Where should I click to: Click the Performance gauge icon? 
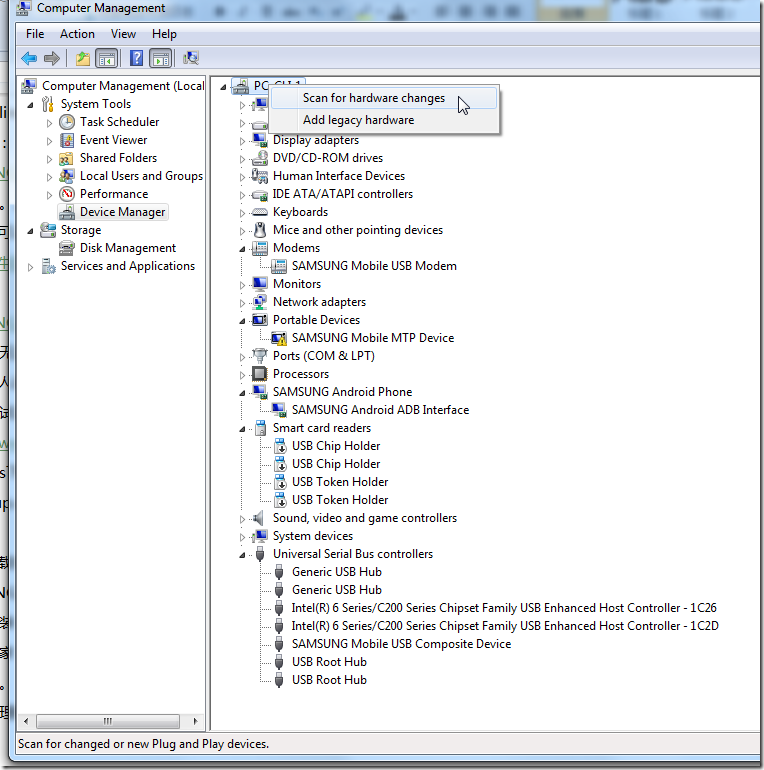(67, 194)
